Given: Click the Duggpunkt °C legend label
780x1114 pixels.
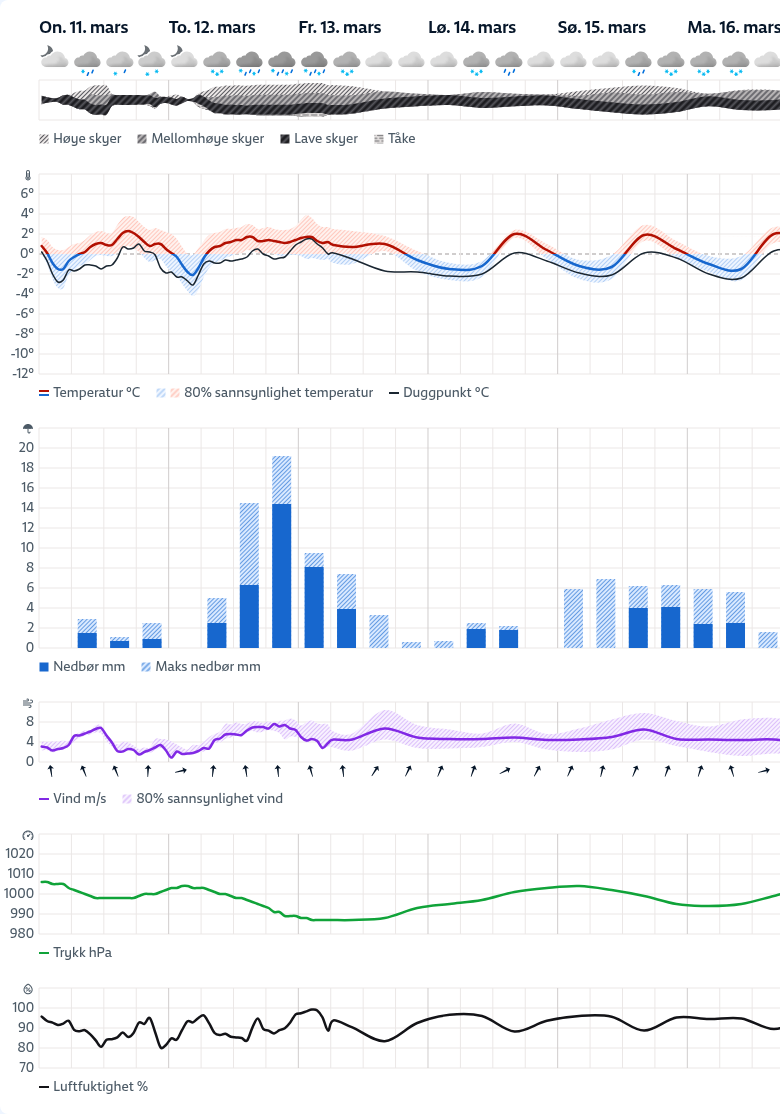Looking at the screenshot, I should pyautogui.click(x=446, y=393).
